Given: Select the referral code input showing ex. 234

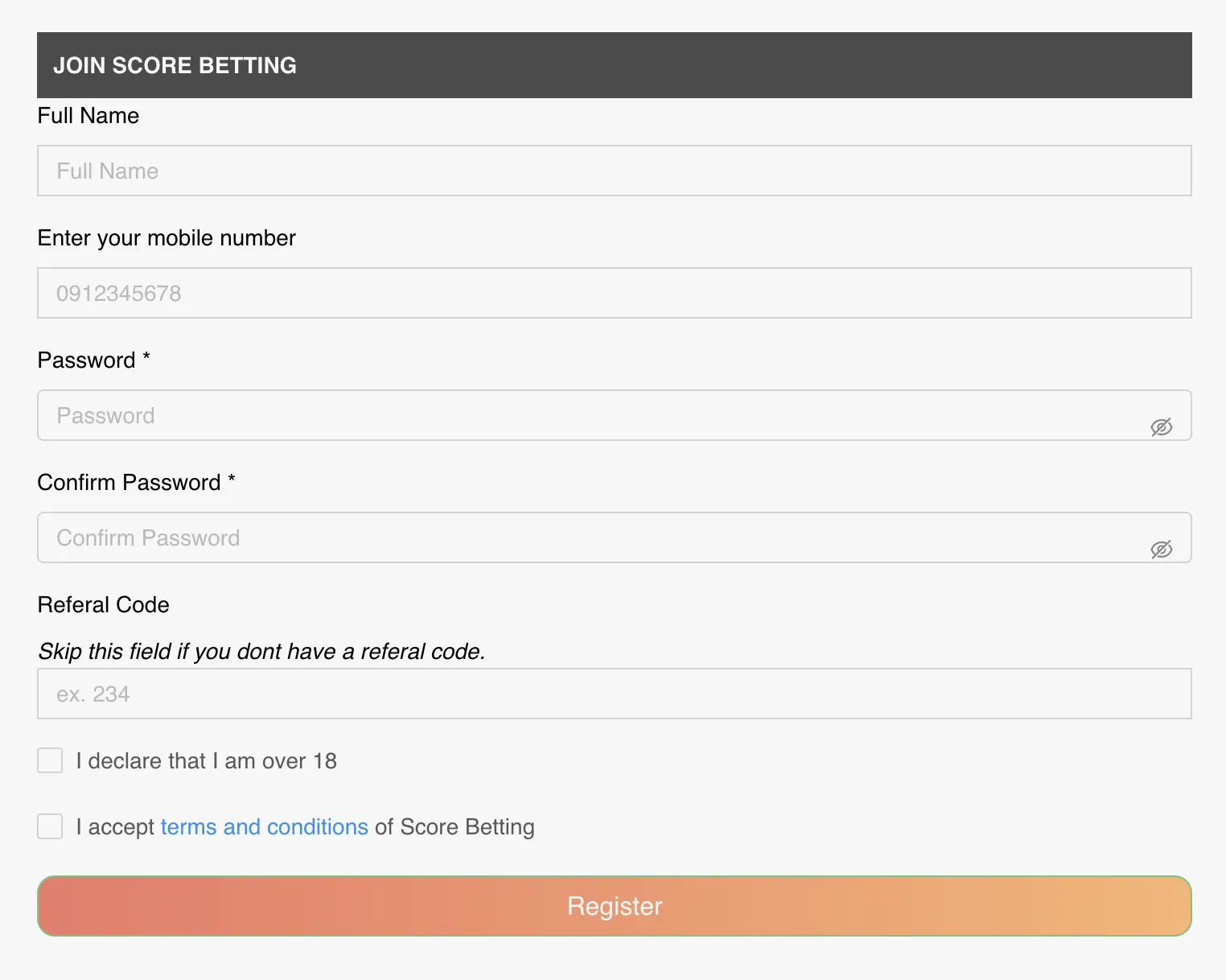Looking at the screenshot, I should pyautogui.click(x=615, y=694).
